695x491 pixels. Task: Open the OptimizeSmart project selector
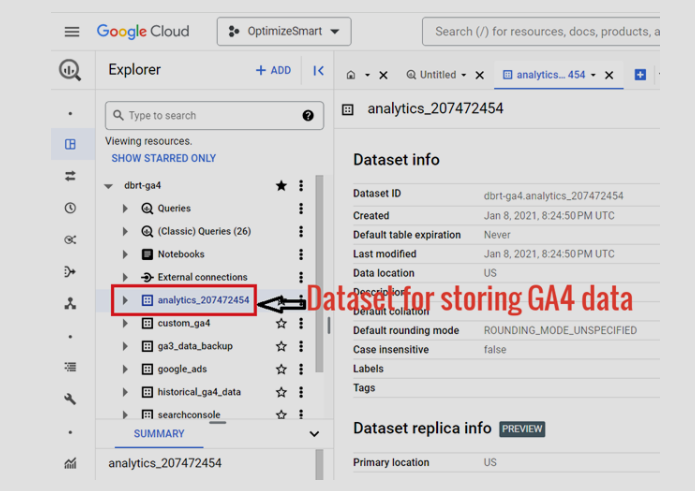(284, 31)
